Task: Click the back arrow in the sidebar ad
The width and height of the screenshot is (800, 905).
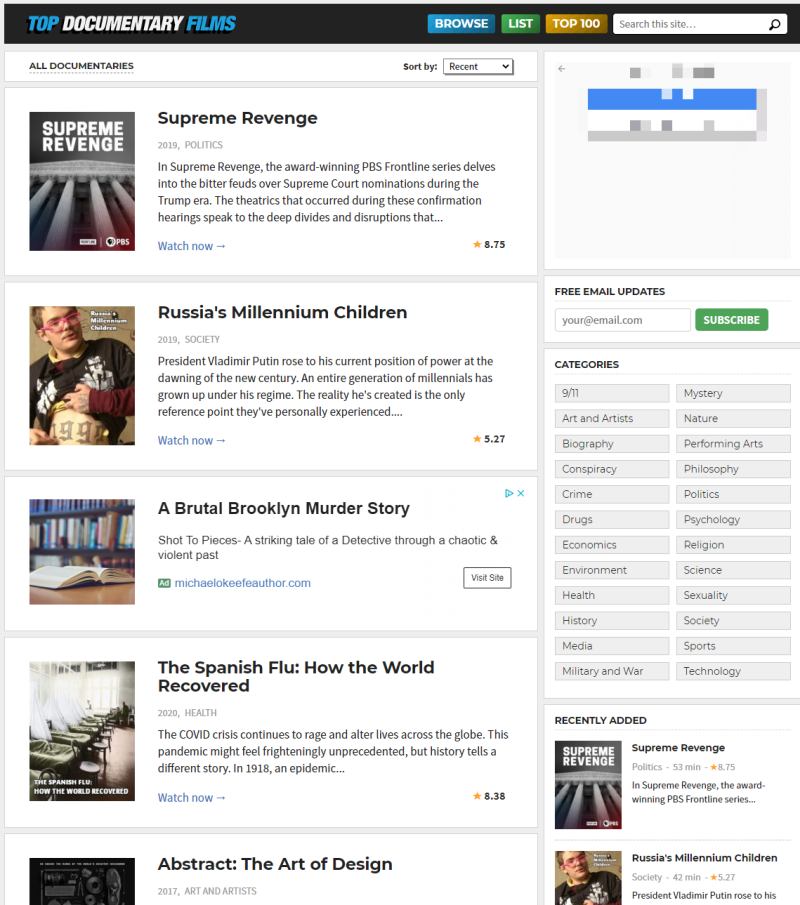Action: click(x=562, y=69)
